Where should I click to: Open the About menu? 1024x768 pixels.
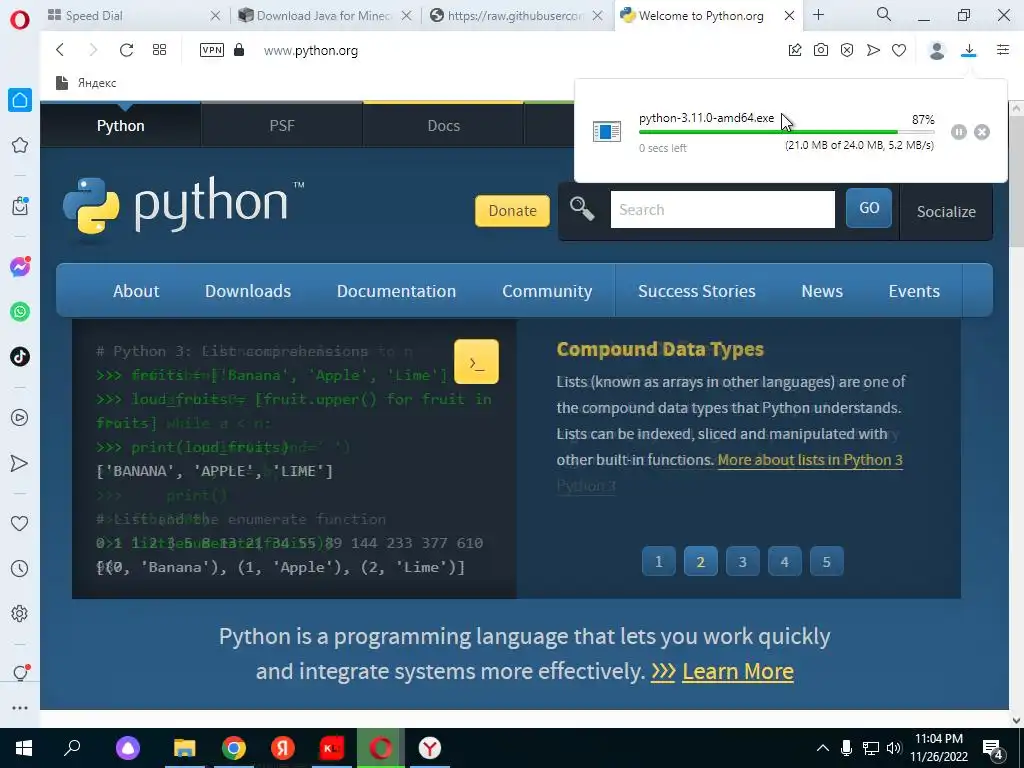pyautogui.click(x=136, y=291)
